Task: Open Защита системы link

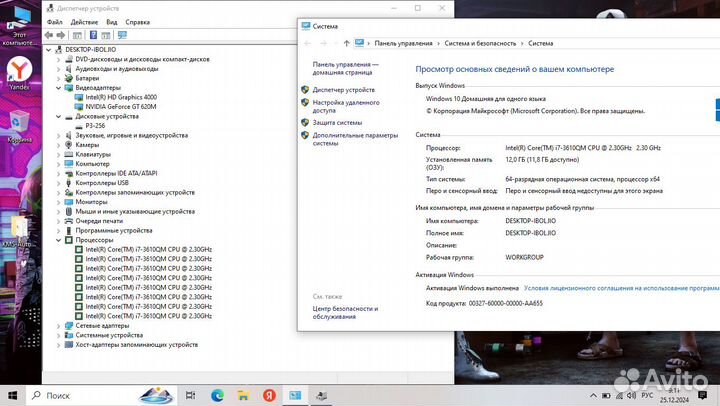Action: 337,123
